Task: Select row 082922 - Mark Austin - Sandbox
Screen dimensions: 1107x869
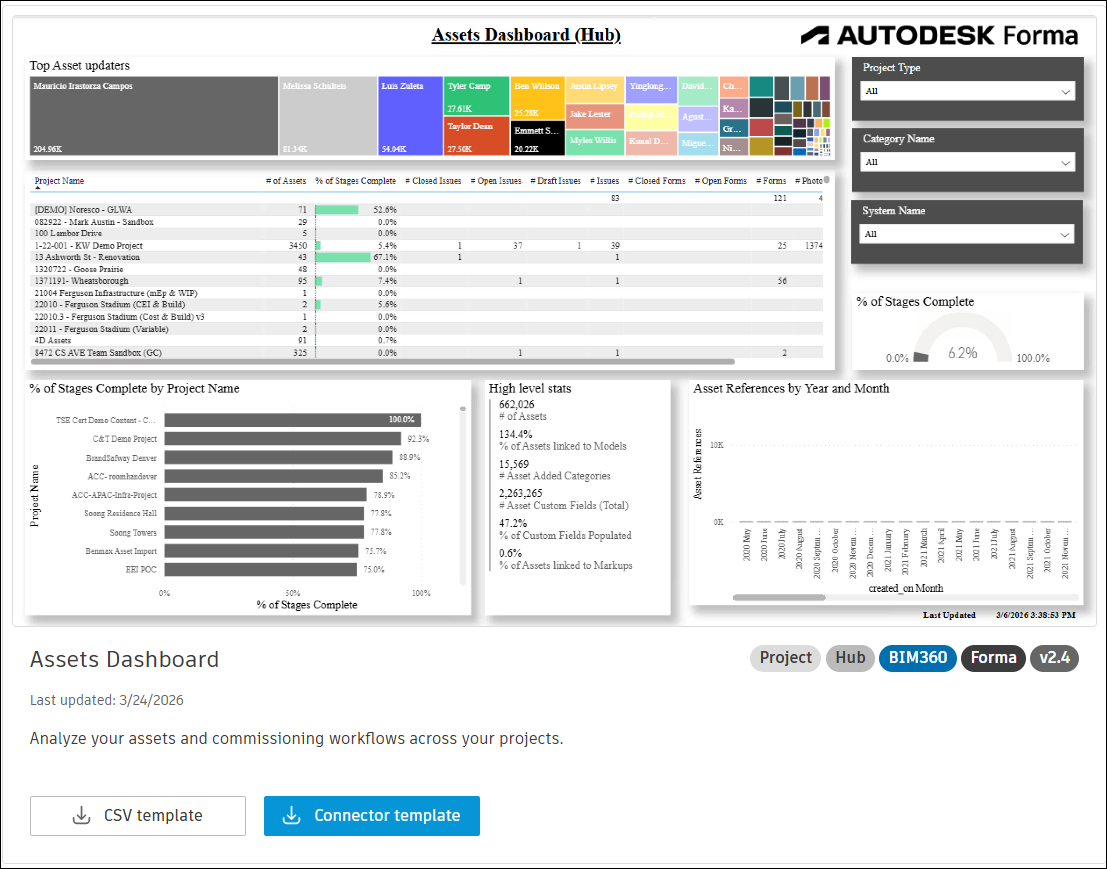Action: (x=427, y=222)
